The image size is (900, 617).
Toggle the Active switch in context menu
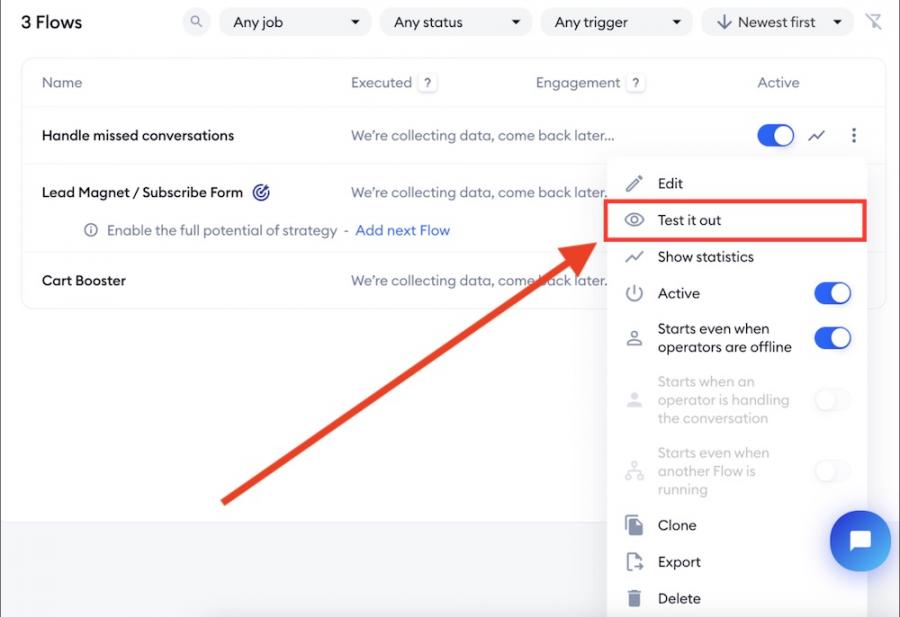(x=832, y=293)
